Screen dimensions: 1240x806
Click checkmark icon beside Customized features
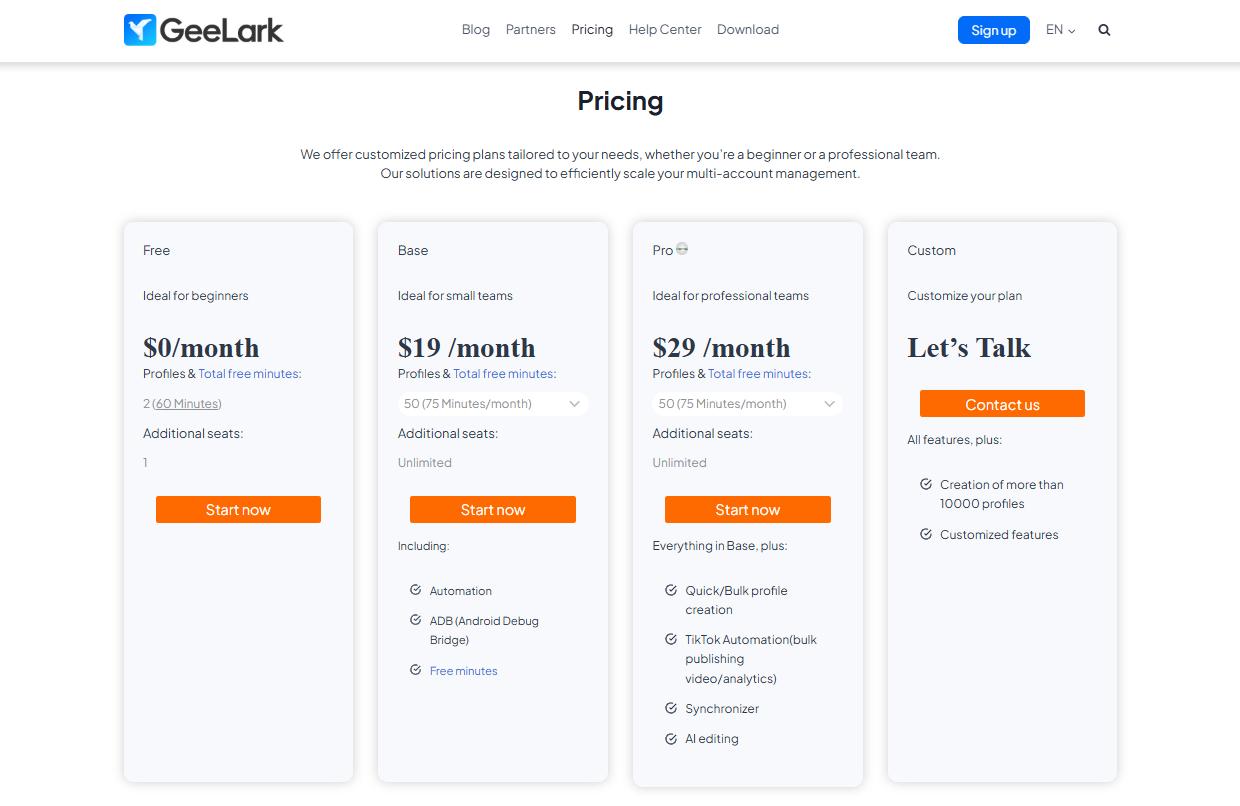point(926,534)
